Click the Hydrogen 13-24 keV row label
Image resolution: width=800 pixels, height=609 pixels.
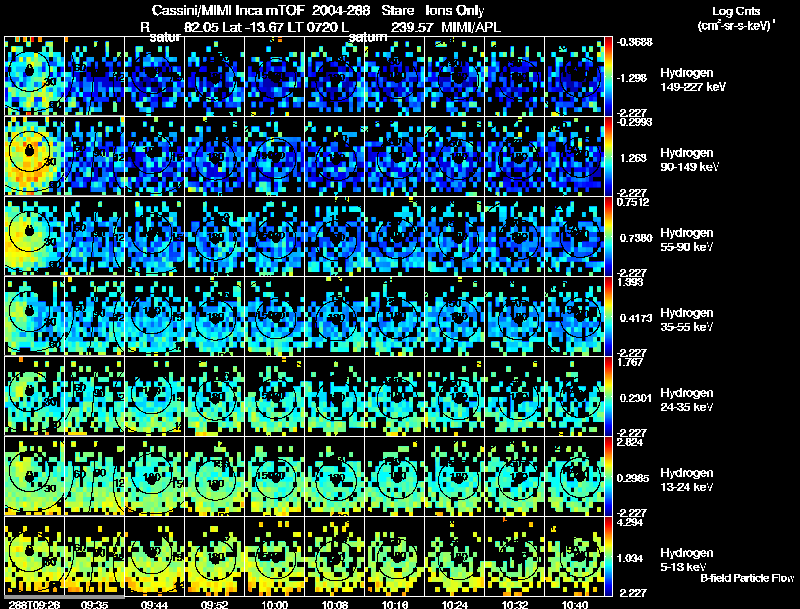tap(687, 480)
